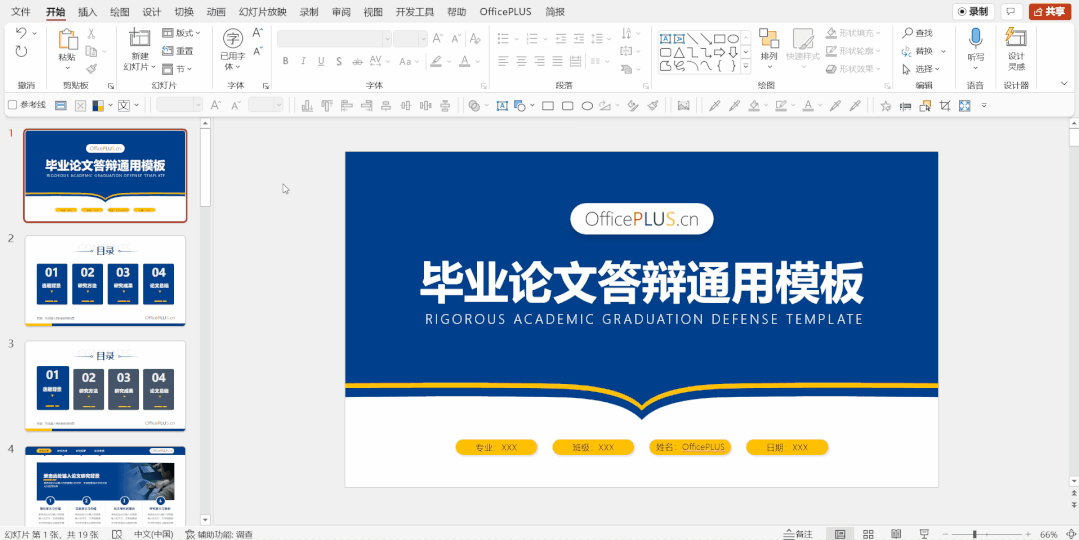Click the 设计灵感 designer icon
This screenshot has height=540, width=1079.
1015,37
